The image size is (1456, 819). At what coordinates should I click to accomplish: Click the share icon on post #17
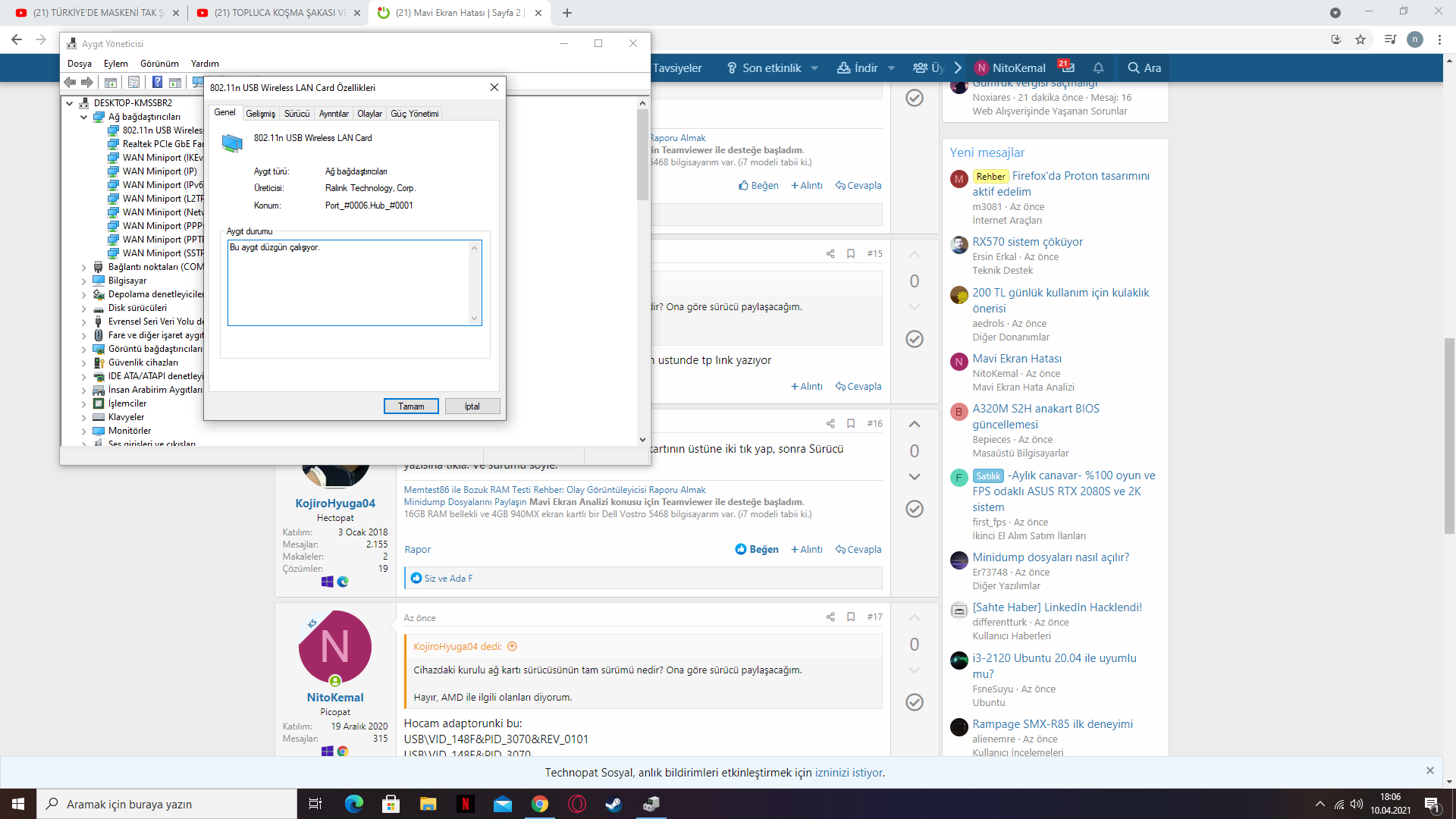click(x=830, y=617)
